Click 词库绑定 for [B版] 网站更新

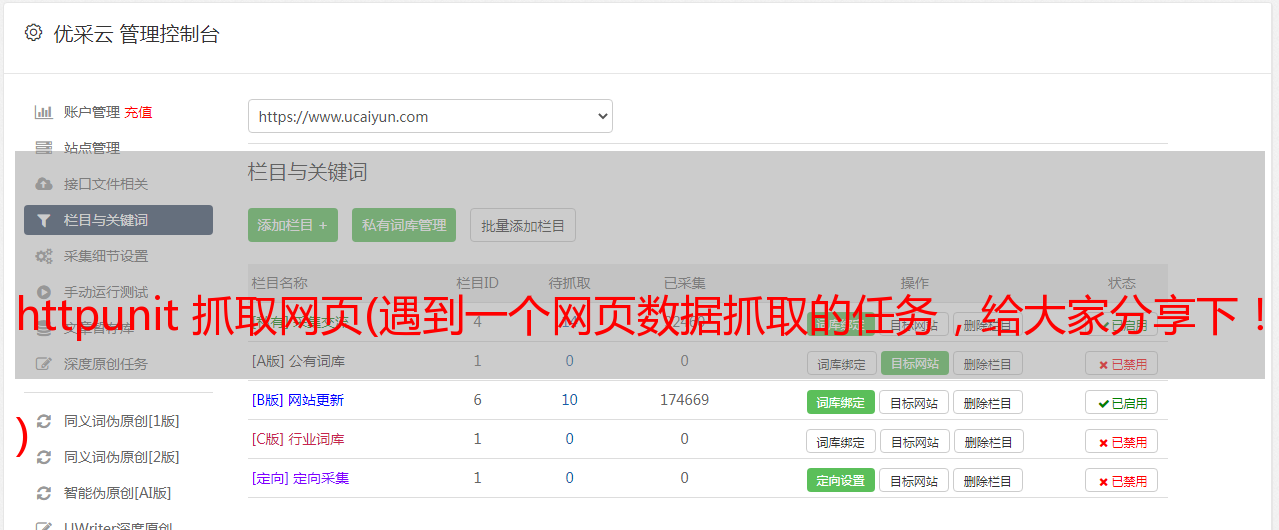click(841, 402)
